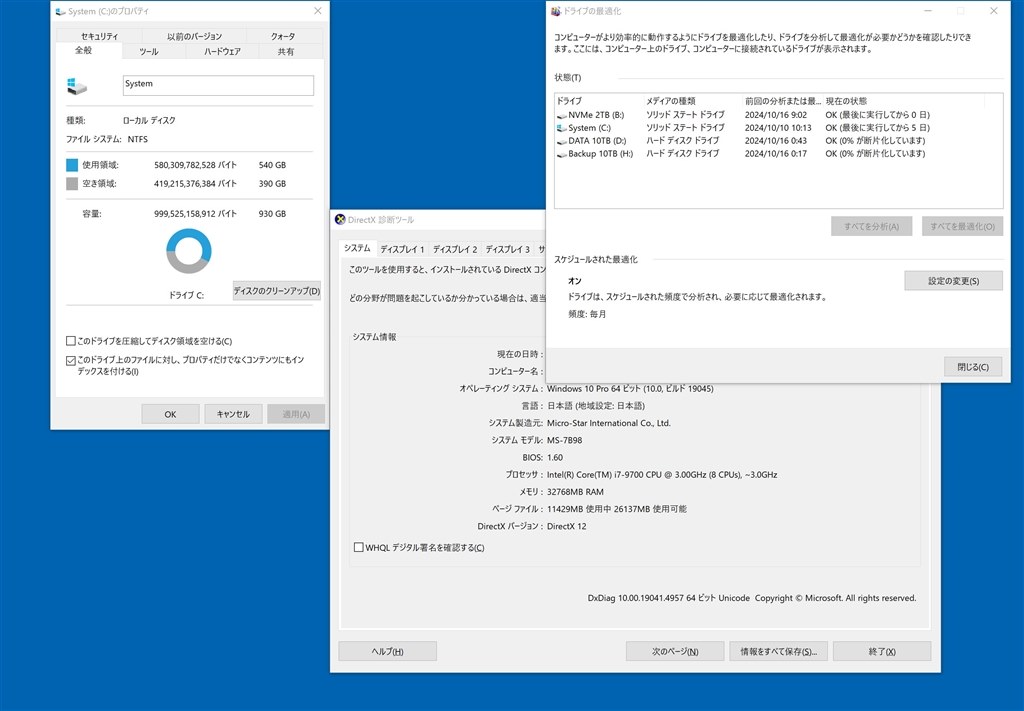Click ディスクのクリーンアップ button
The image size is (1024, 711).
click(277, 291)
